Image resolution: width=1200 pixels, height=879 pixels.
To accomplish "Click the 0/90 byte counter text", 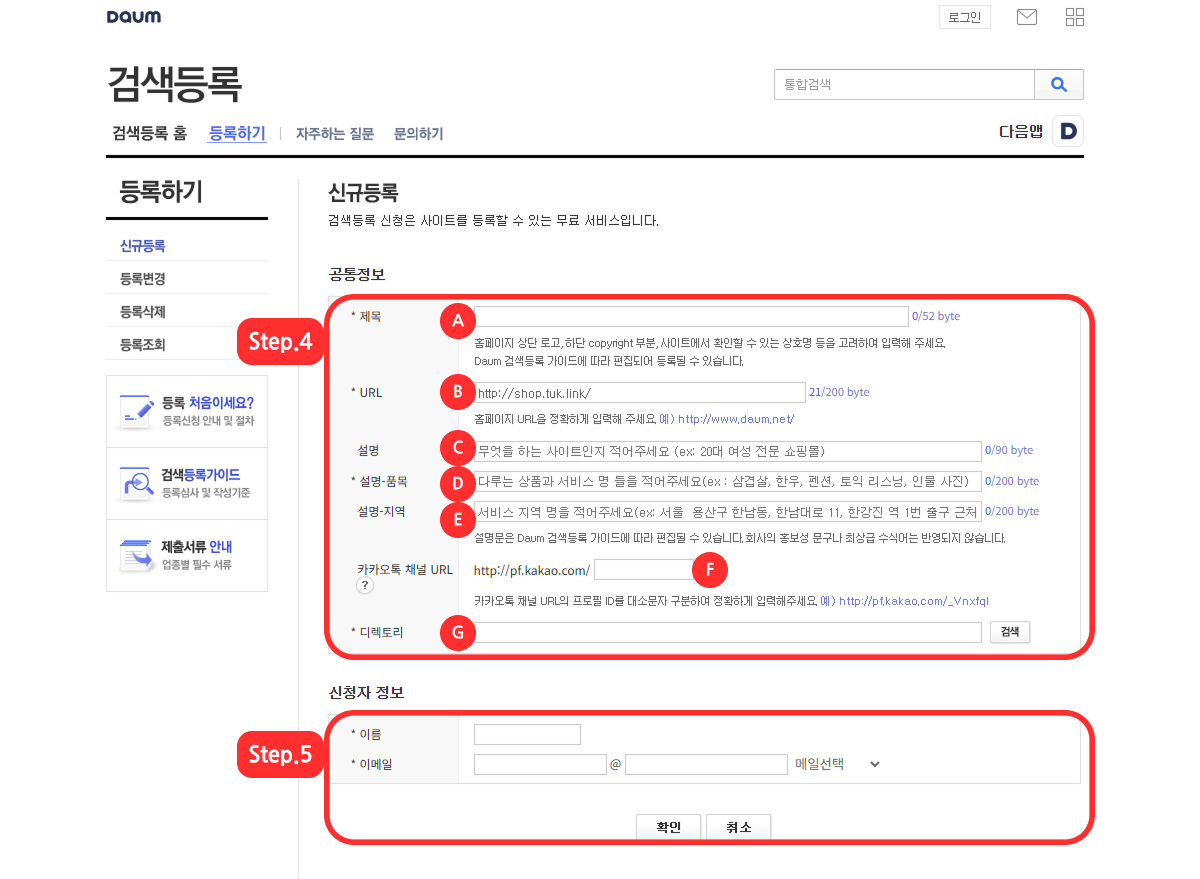I will pos(1009,450).
